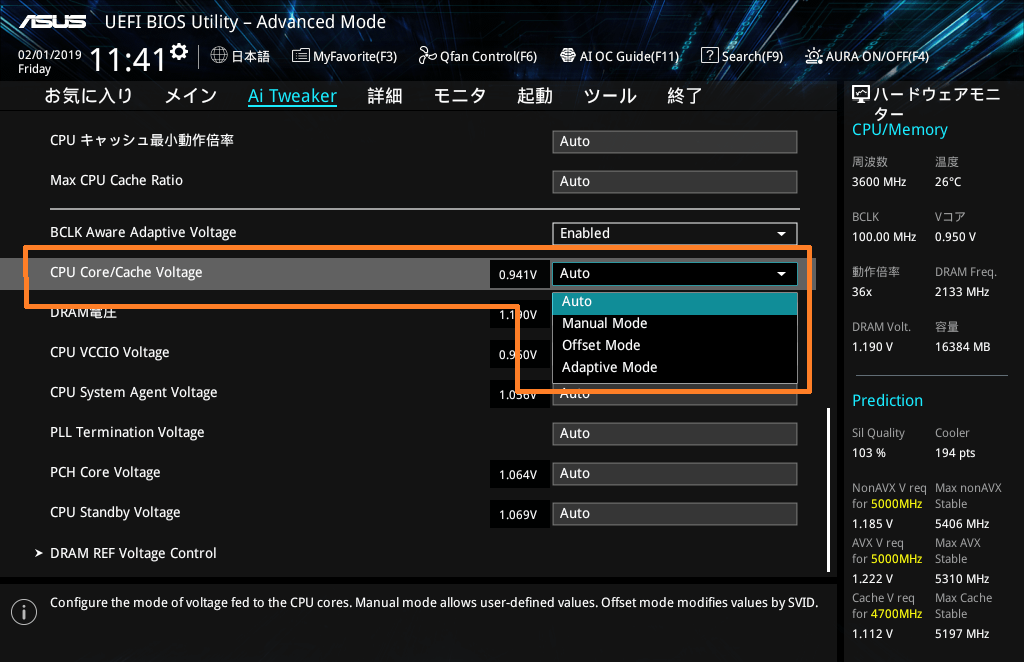1024x662 pixels.
Task: Open the 起動 tab
Action: coord(535,96)
